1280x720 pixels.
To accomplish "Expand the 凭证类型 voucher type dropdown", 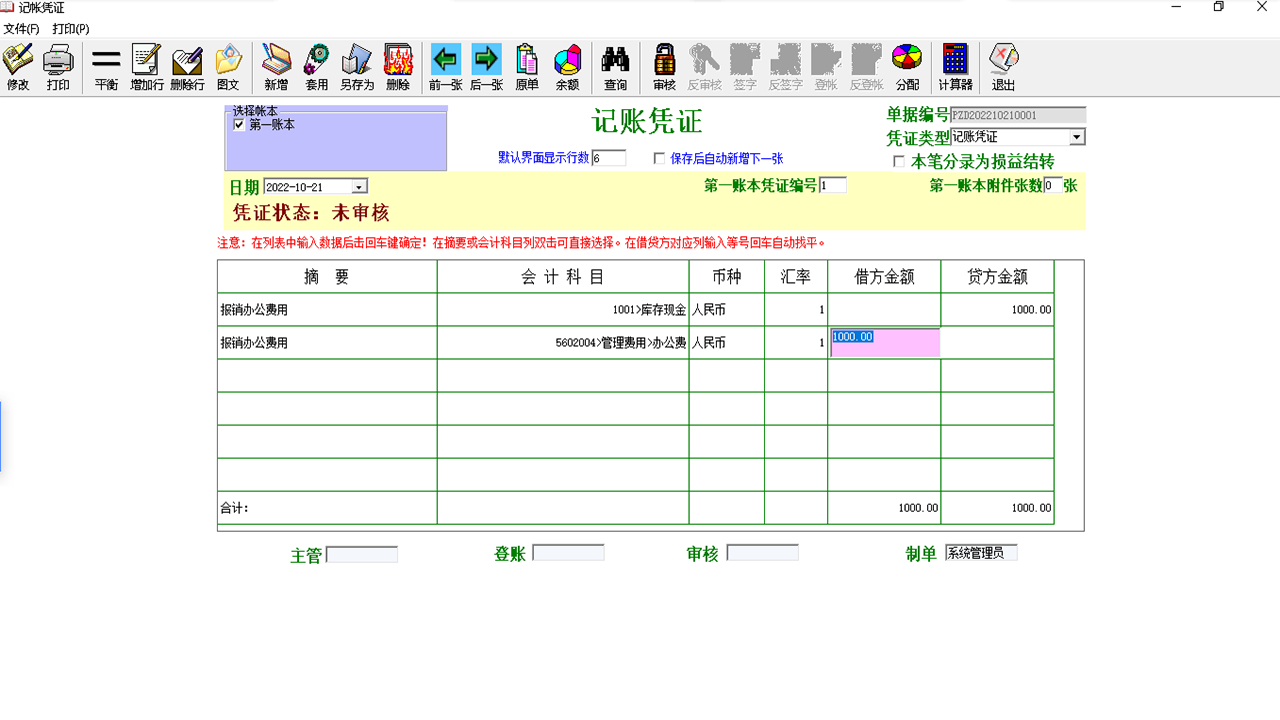I will tap(1077, 136).
